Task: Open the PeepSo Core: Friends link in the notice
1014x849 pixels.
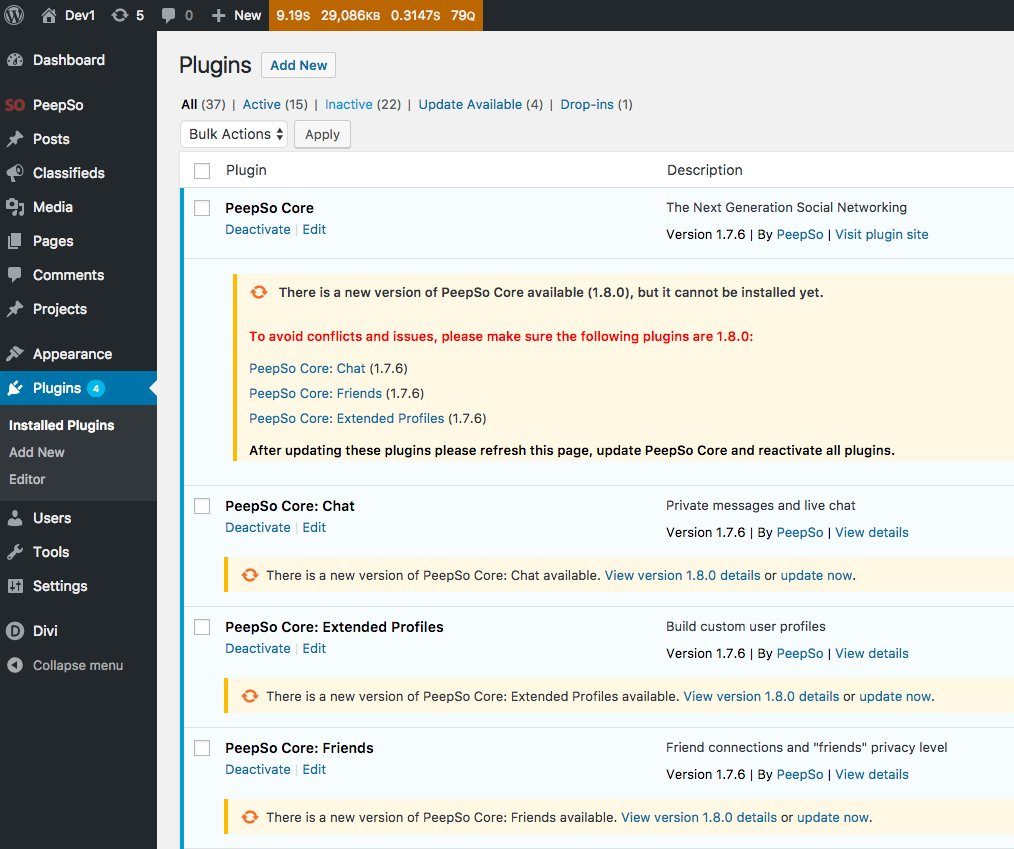Action: [x=316, y=394]
